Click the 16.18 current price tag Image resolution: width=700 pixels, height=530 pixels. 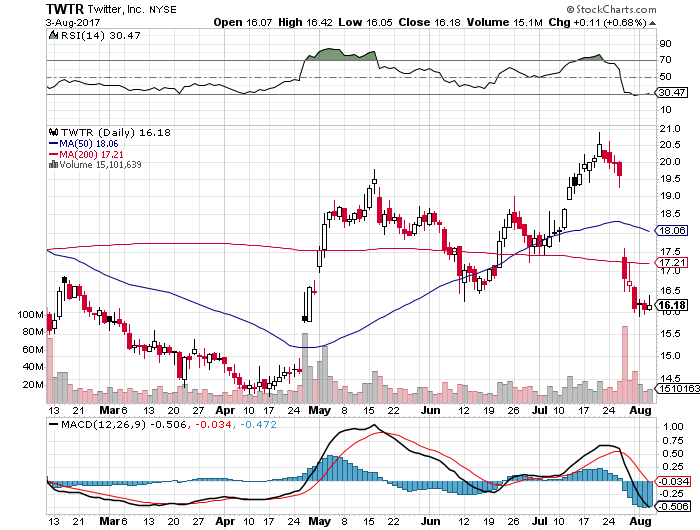tap(669, 306)
